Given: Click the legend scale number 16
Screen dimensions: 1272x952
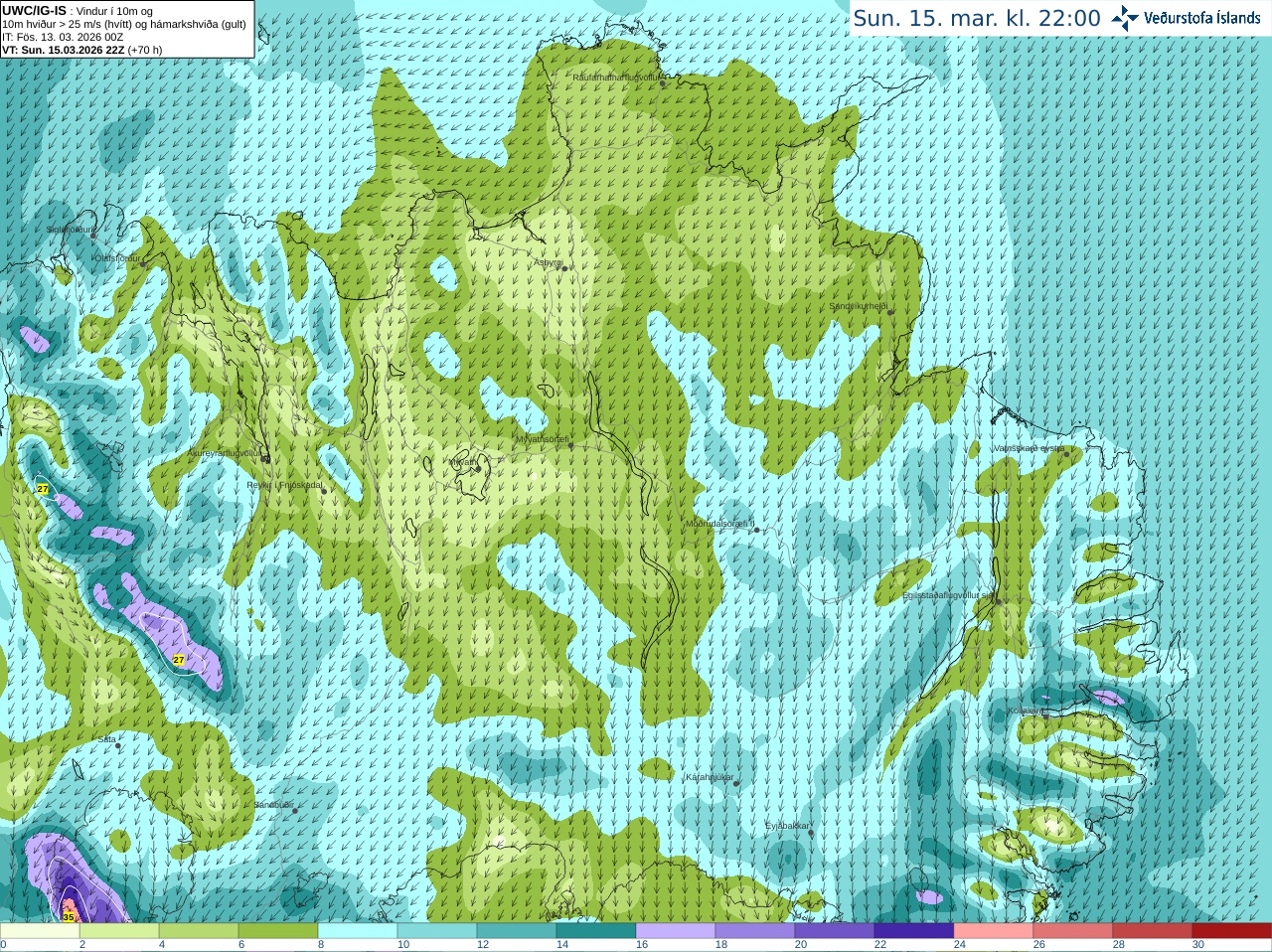Looking at the screenshot, I should coord(641,945).
